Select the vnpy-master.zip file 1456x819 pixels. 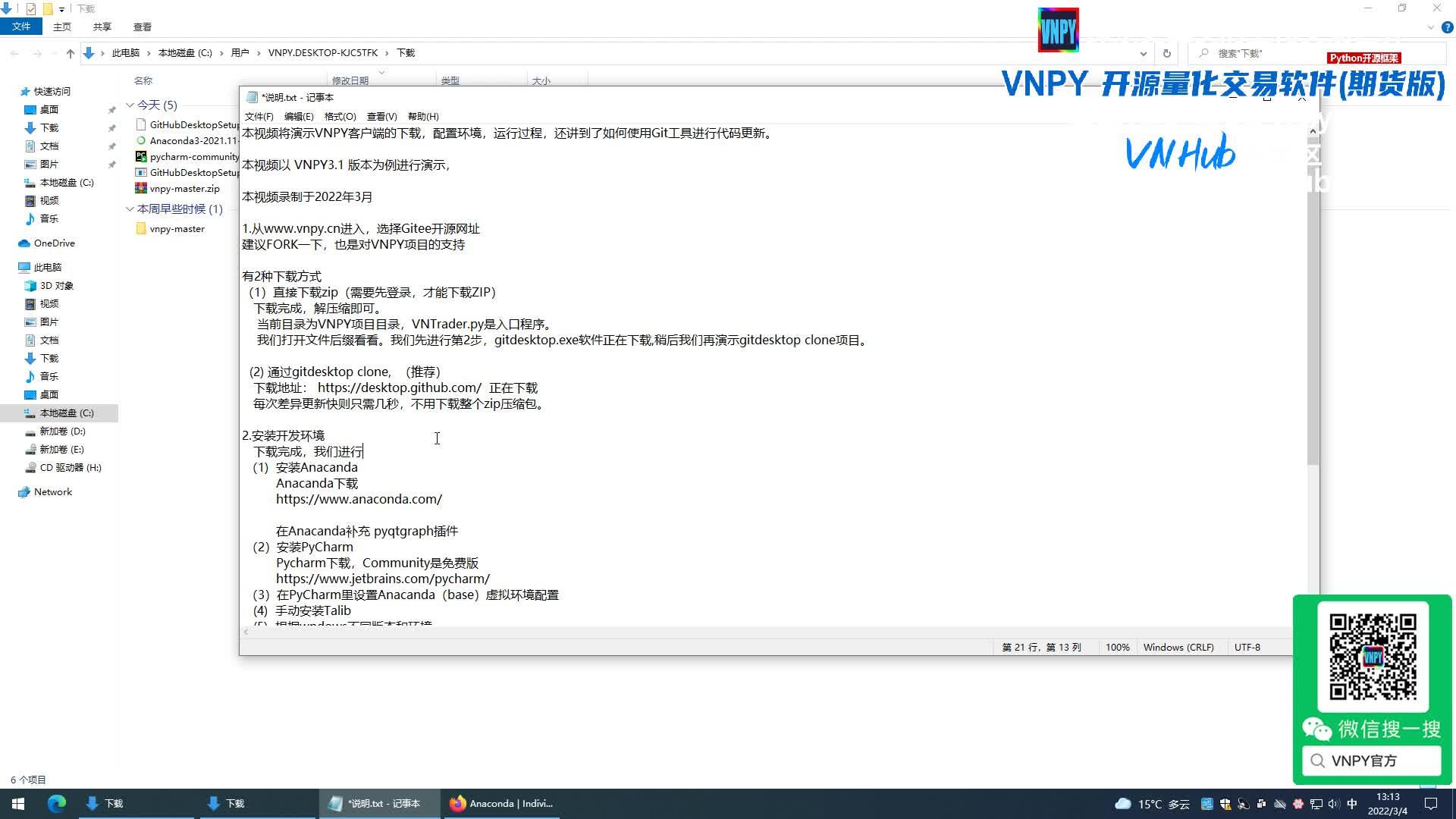(x=184, y=188)
